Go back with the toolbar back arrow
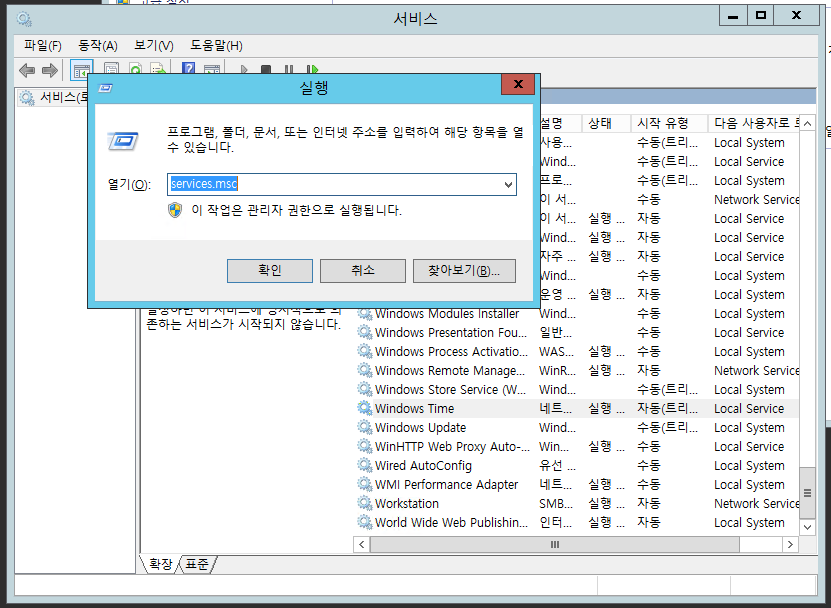Image resolution: width=831 pixels, height=608 pixels. pos(26,70)
